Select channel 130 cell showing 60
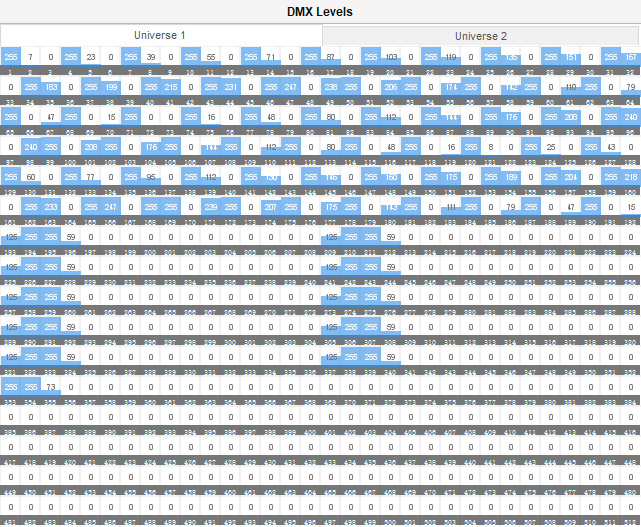The height and width of the screenshot is (527, 641). click(30, 178)
